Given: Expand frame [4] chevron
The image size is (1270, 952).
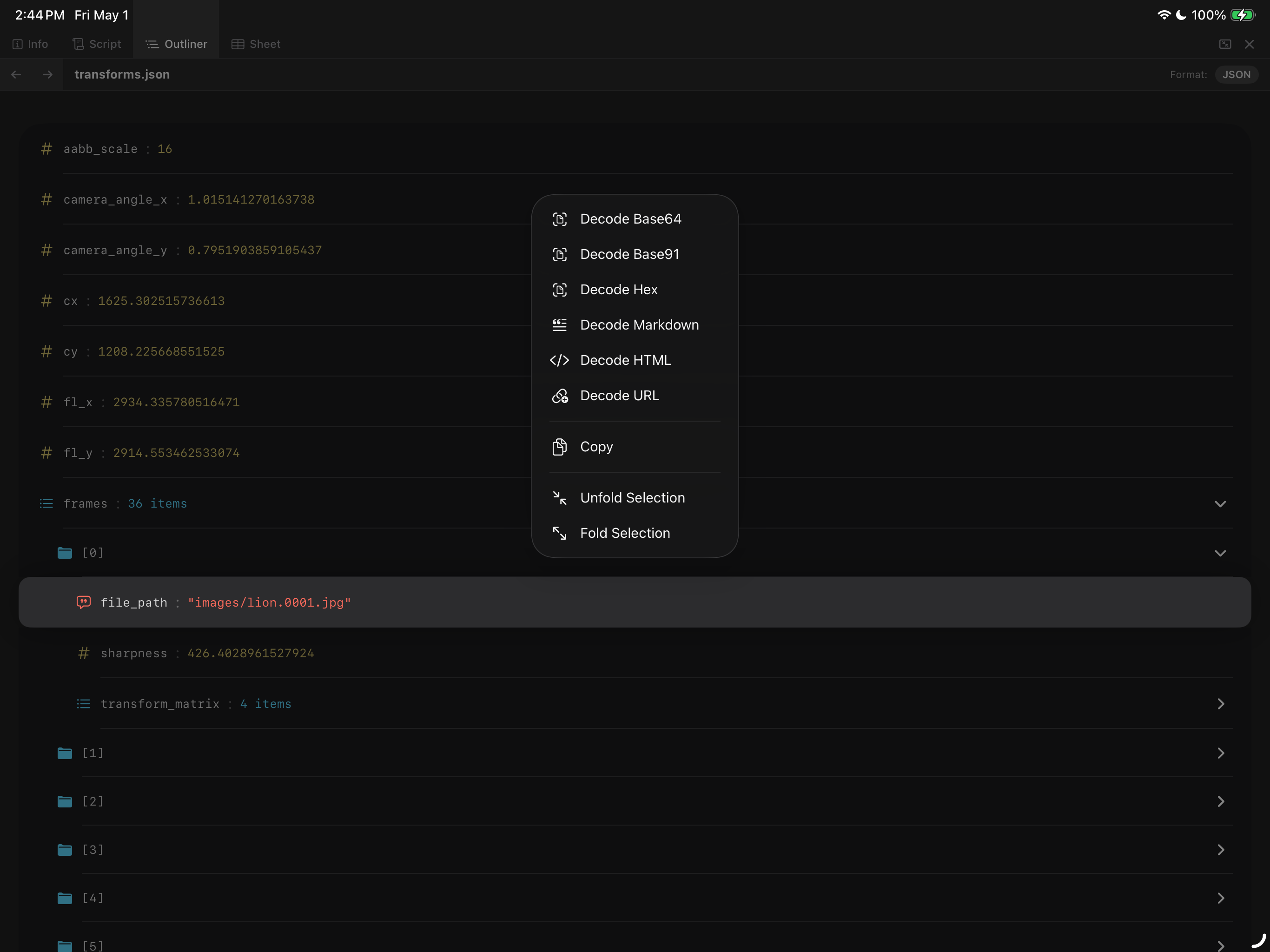Looking at the screenshot, I should (1221, 898).
